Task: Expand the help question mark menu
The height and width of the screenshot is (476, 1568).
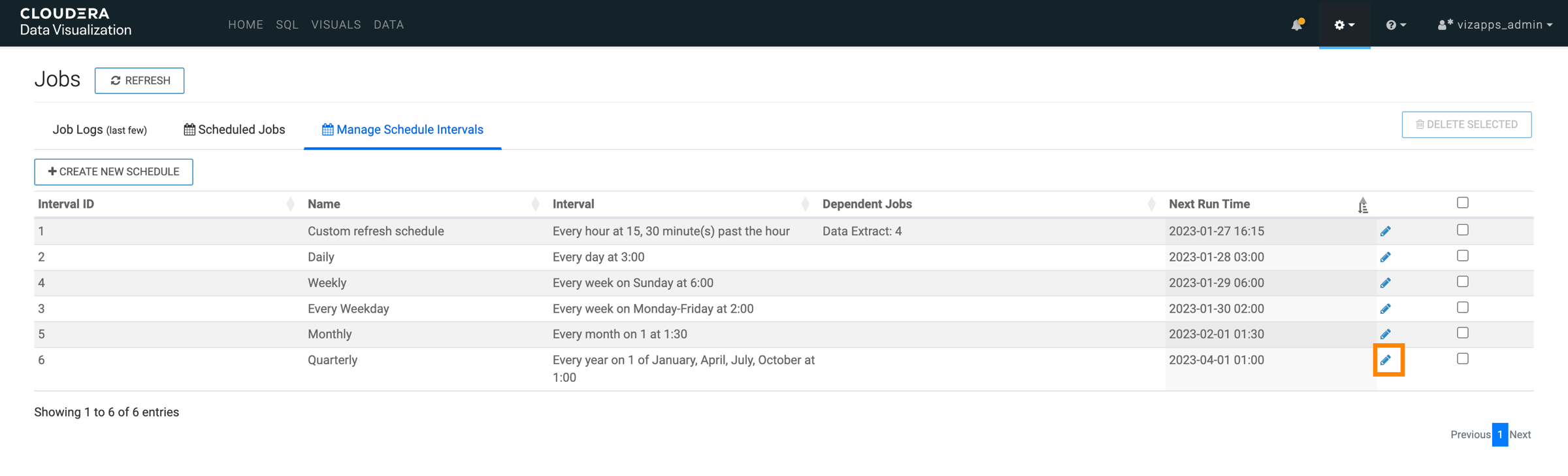Action: [x=1396, y=25]
